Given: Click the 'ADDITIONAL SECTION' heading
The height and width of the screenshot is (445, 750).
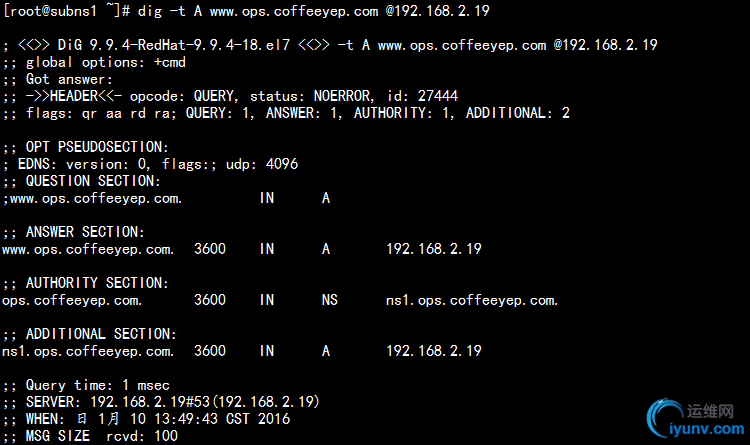Looking at the screenshot, I should click(100, 334).
